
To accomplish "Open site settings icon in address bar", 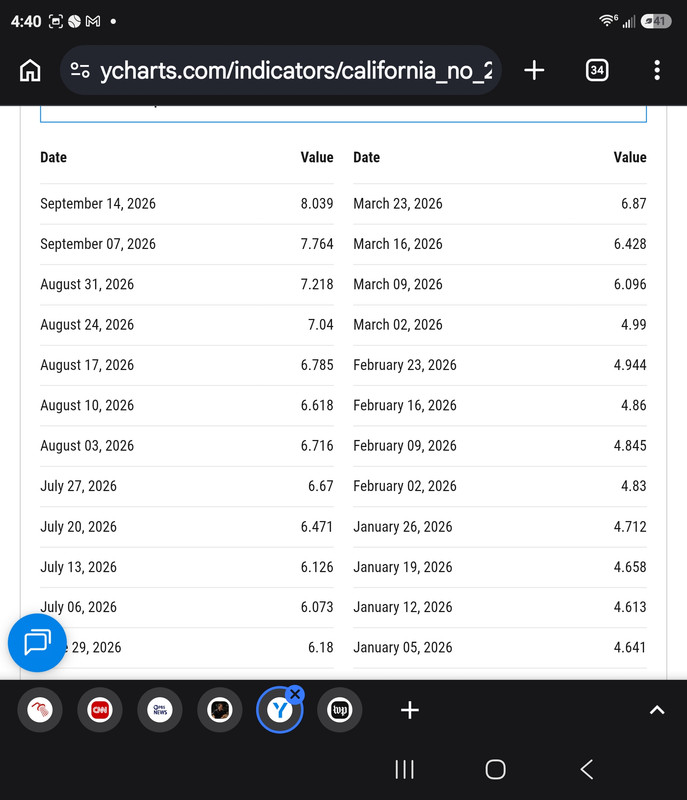I will pyautogui.click(x=80, y=70).
